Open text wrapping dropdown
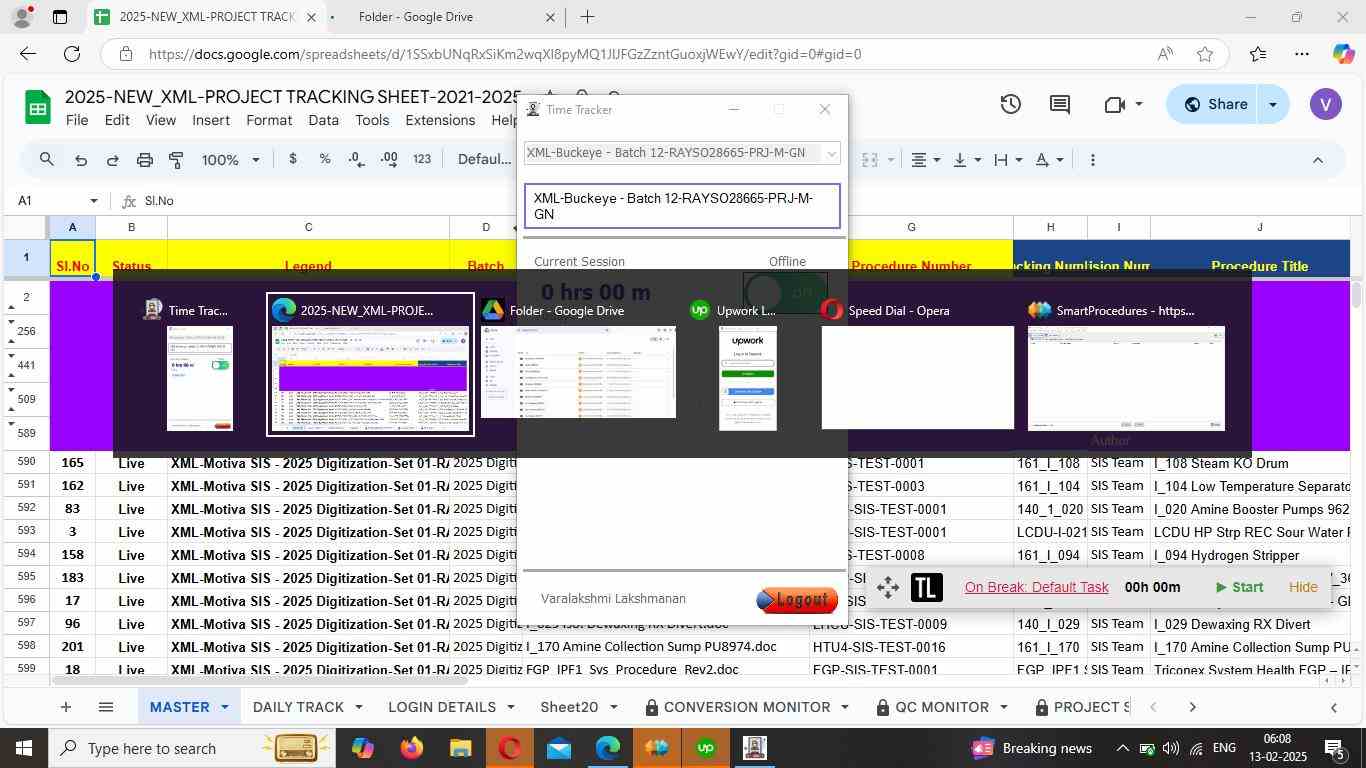The height and width of the screenshot is (768, 1366). point(1007,160)
